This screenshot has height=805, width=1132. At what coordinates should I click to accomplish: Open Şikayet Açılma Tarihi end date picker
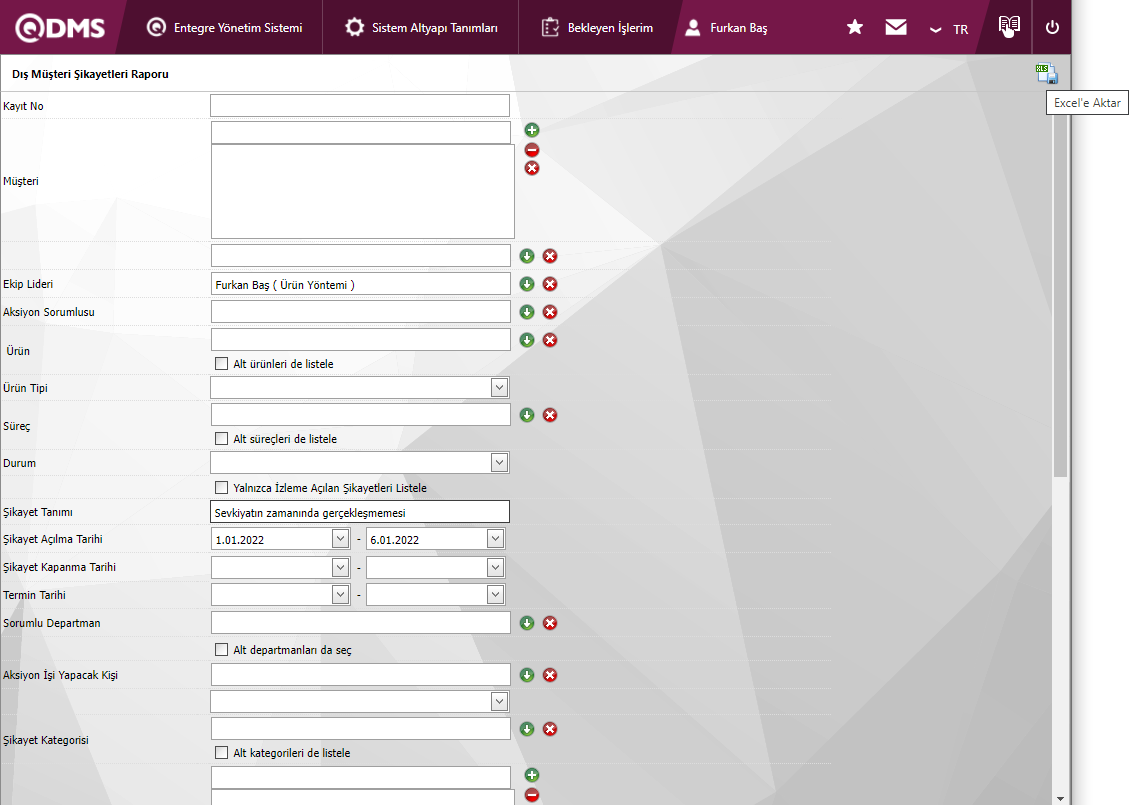click(x=495, y=539)
